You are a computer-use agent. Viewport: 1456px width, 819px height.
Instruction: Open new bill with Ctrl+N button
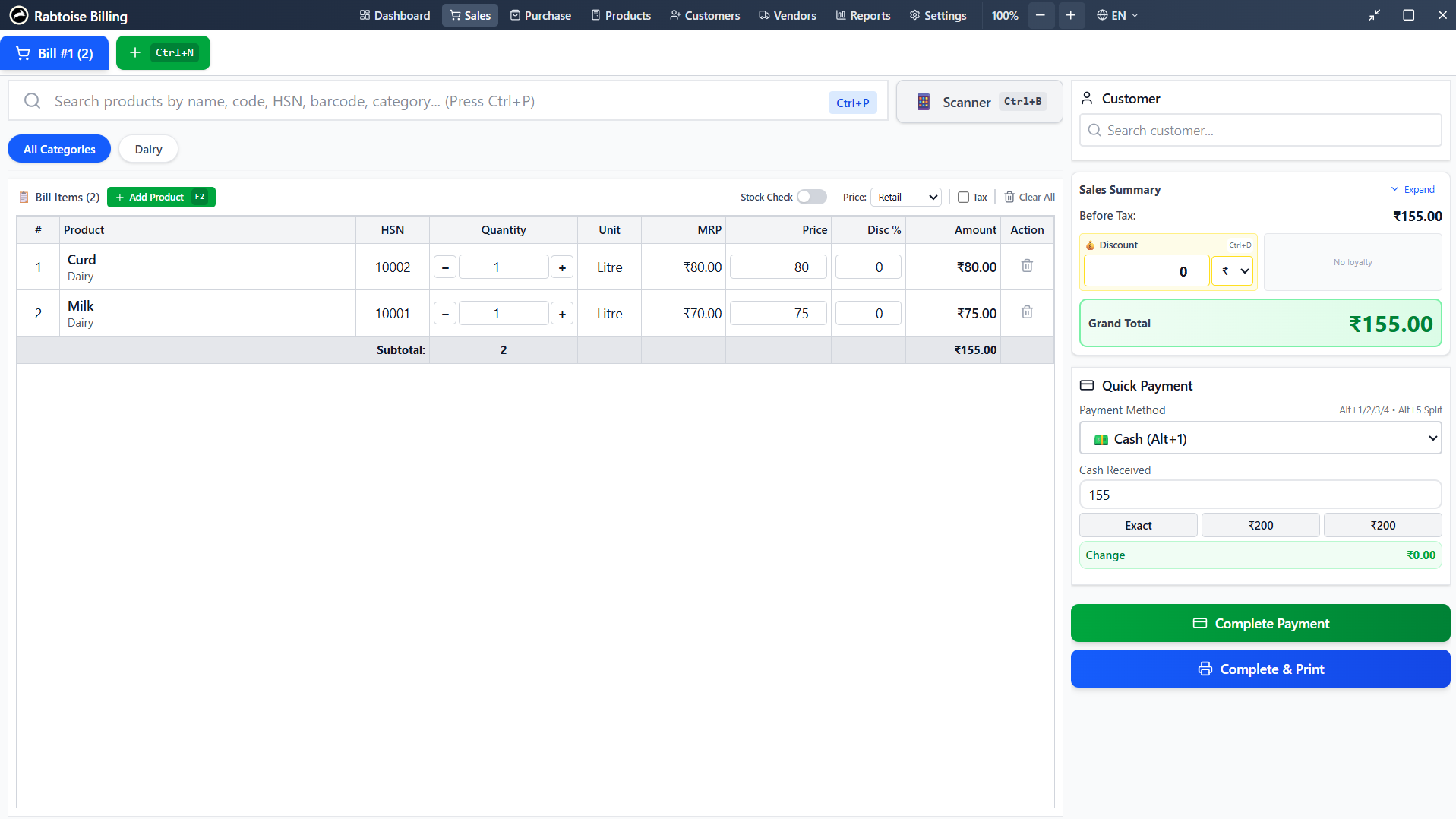pos(163,52)
